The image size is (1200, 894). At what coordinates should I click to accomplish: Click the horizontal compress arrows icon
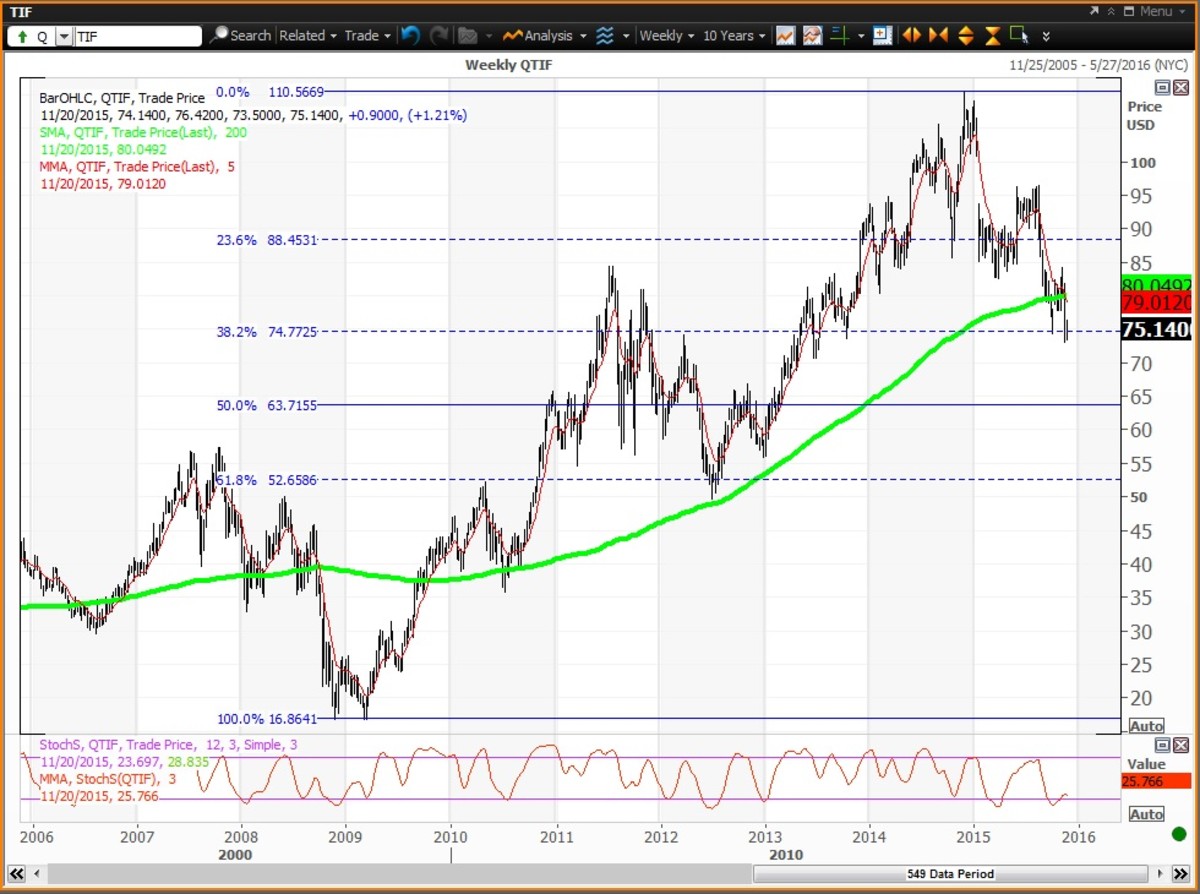click(938, 36)
